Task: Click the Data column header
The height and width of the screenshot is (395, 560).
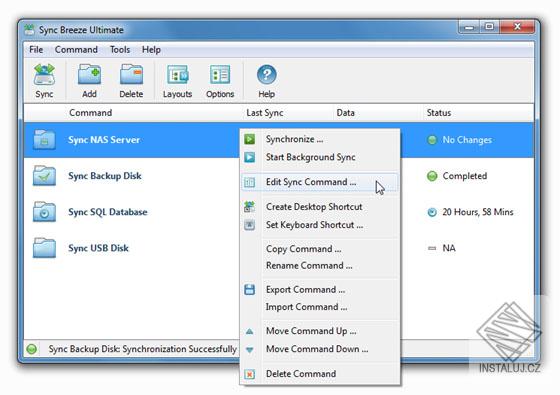Action: [345, 113]
